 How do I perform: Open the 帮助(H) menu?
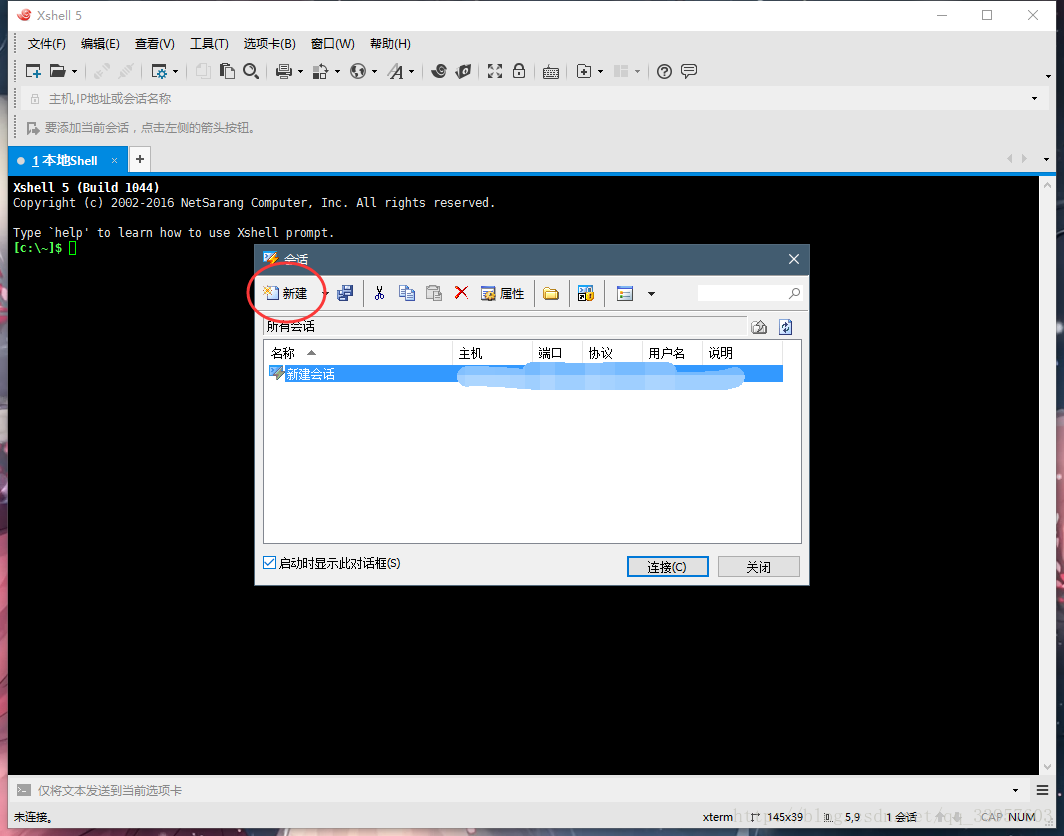point(390,43)
